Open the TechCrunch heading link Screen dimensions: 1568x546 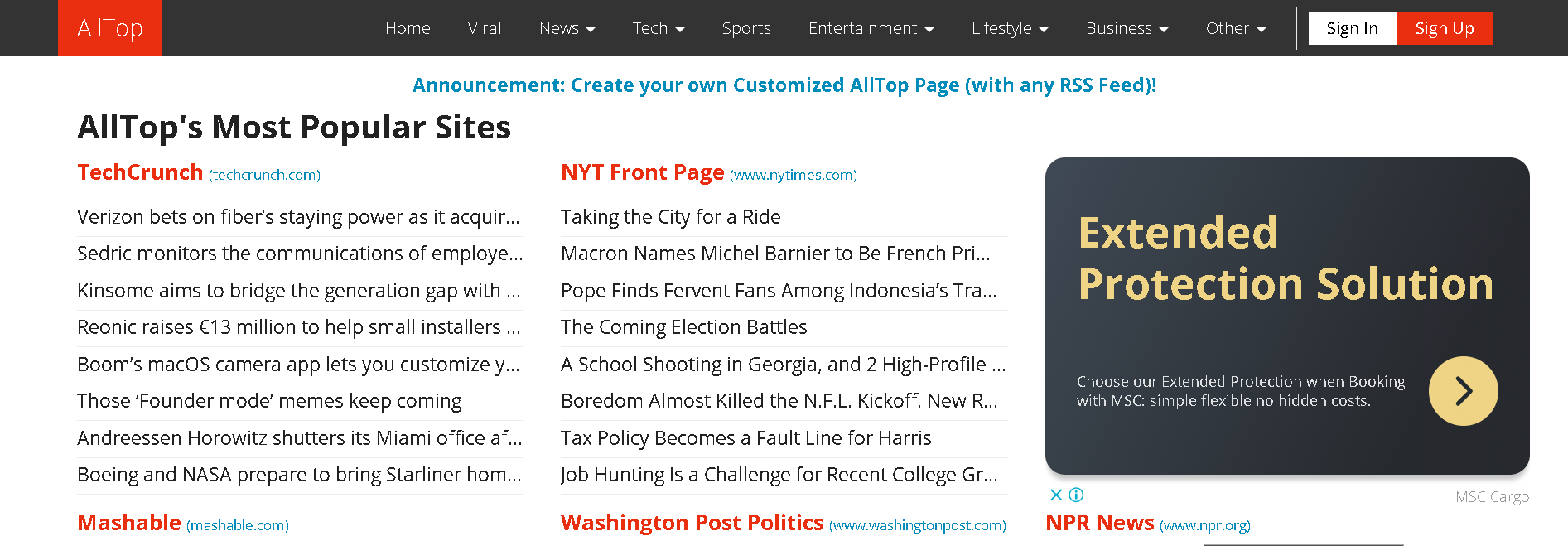(x=140, y=172)
